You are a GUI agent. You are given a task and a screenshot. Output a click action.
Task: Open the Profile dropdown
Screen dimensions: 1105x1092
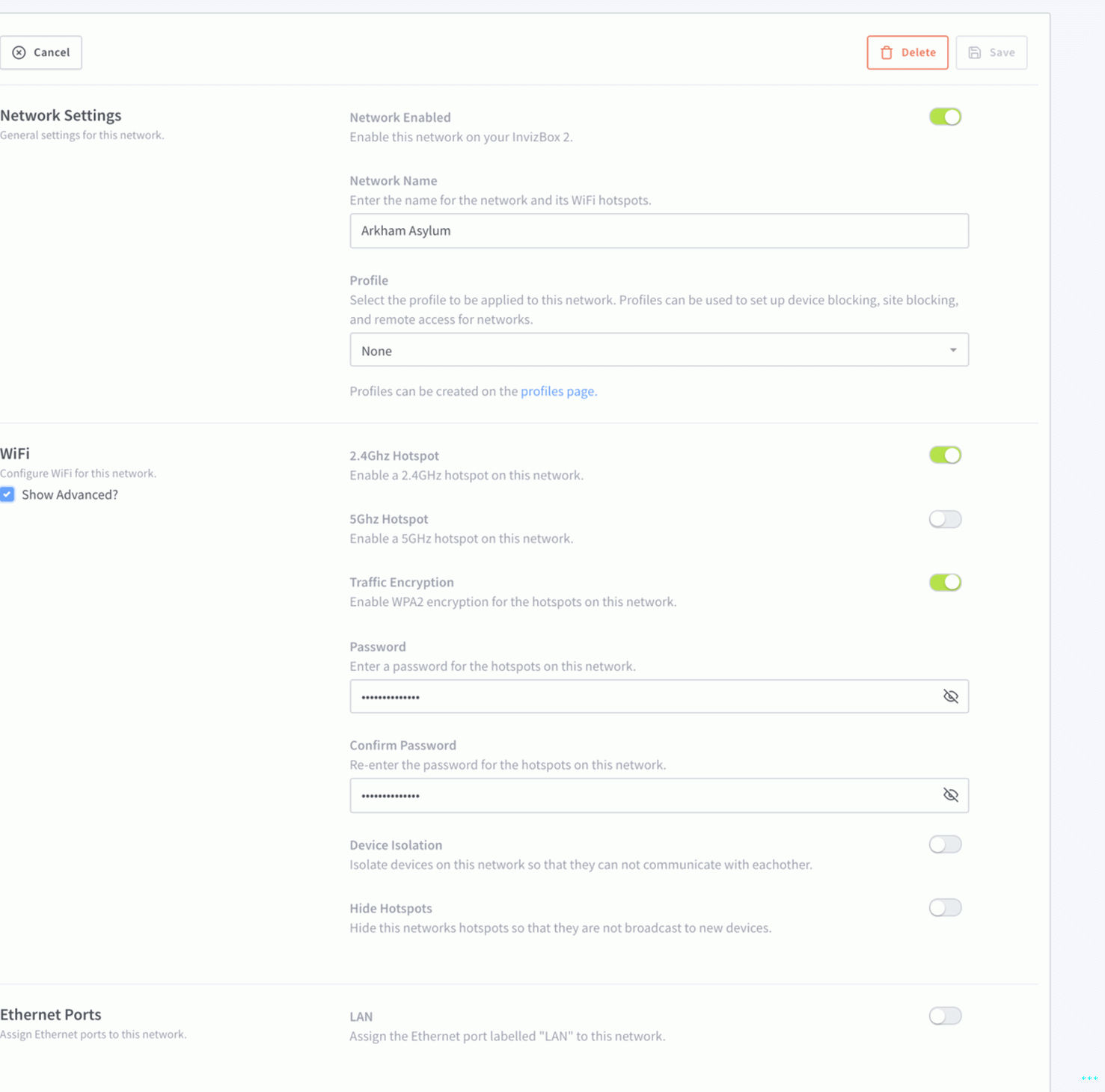click(x=658, y=350)
